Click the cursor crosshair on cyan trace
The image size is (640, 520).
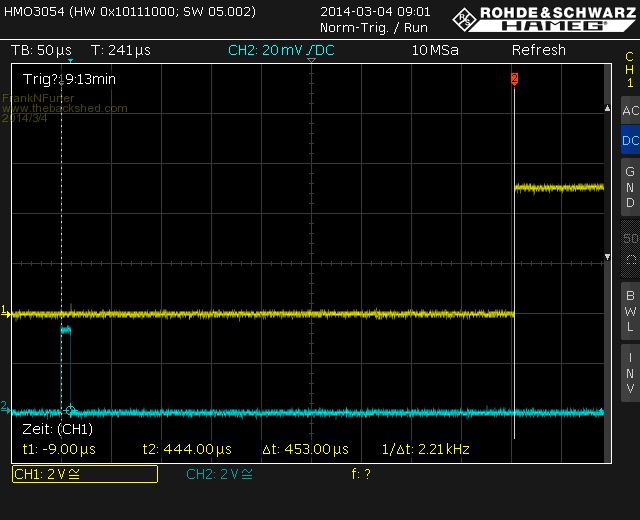coord(69,409)
